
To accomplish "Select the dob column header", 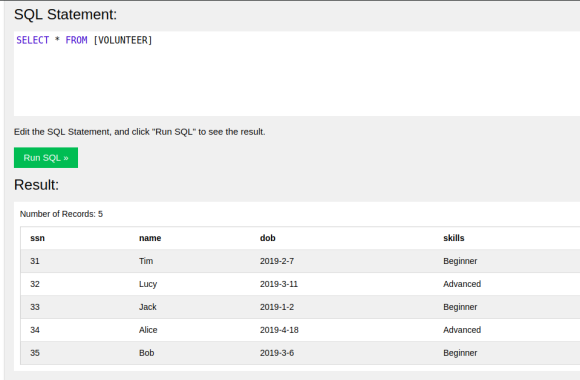I will 267,238.
